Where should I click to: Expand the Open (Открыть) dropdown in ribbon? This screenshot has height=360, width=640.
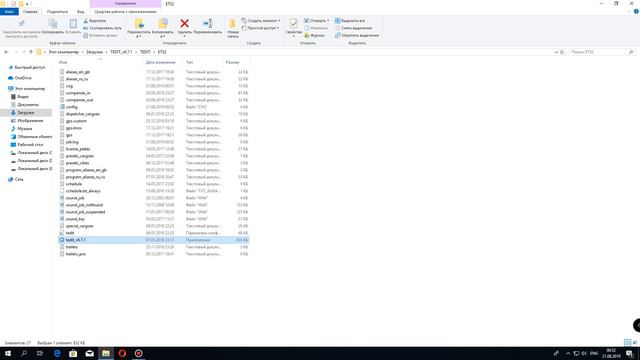pyautogui.click(x=317, y=20)
